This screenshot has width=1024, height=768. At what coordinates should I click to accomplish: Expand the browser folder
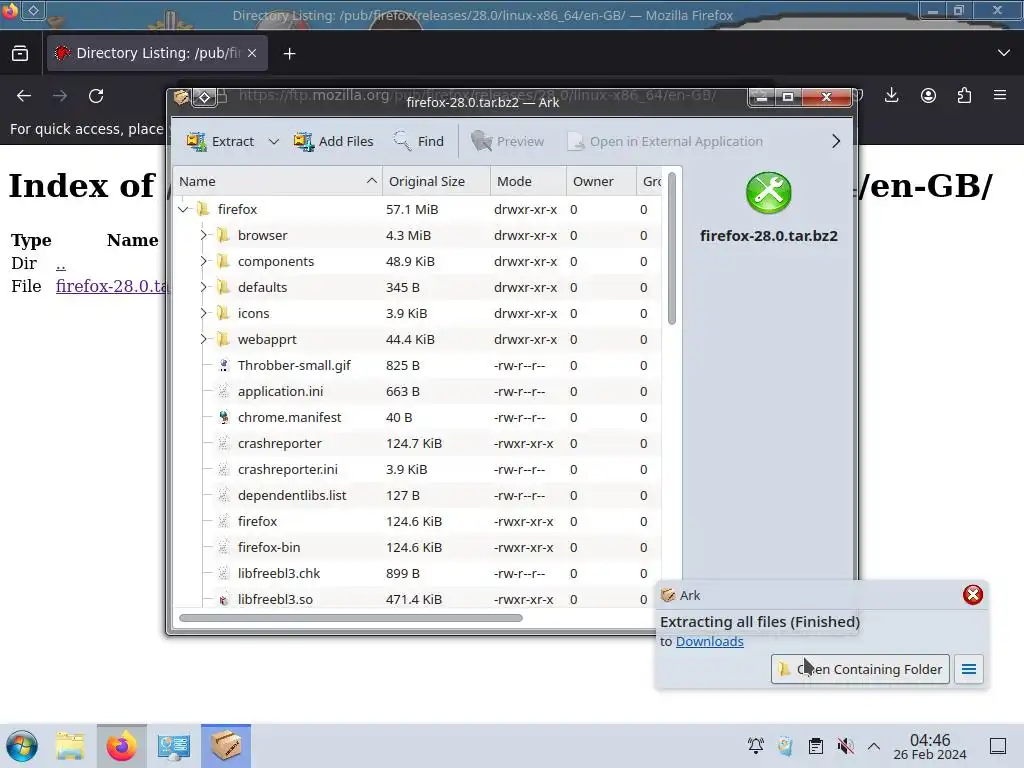(x=203, y=235)
